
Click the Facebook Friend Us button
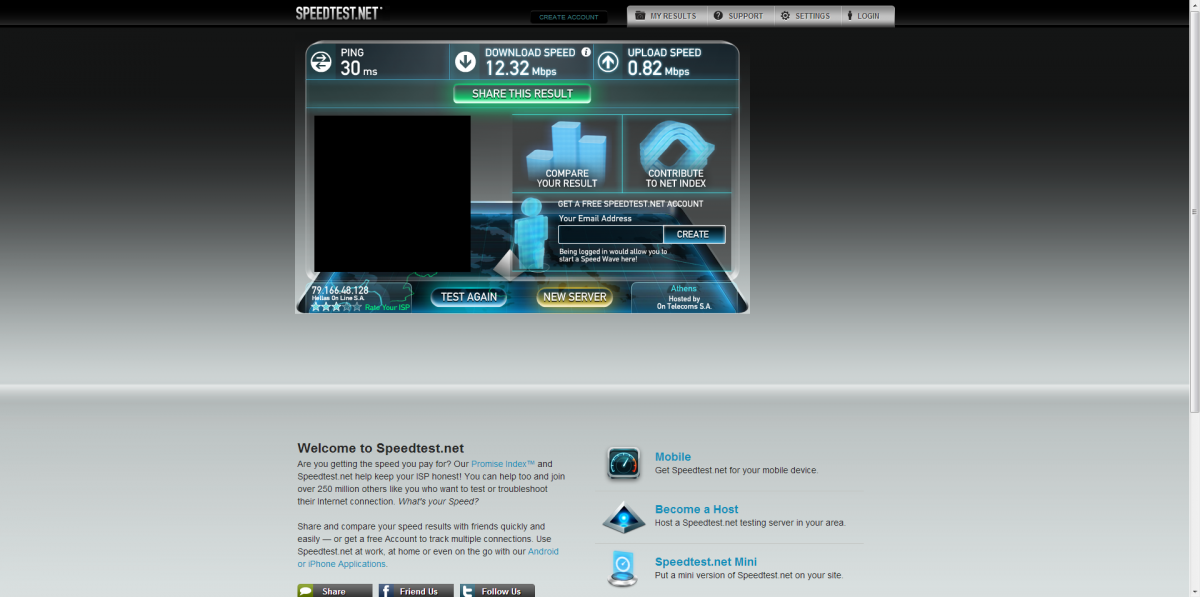(x=416, y=591)
